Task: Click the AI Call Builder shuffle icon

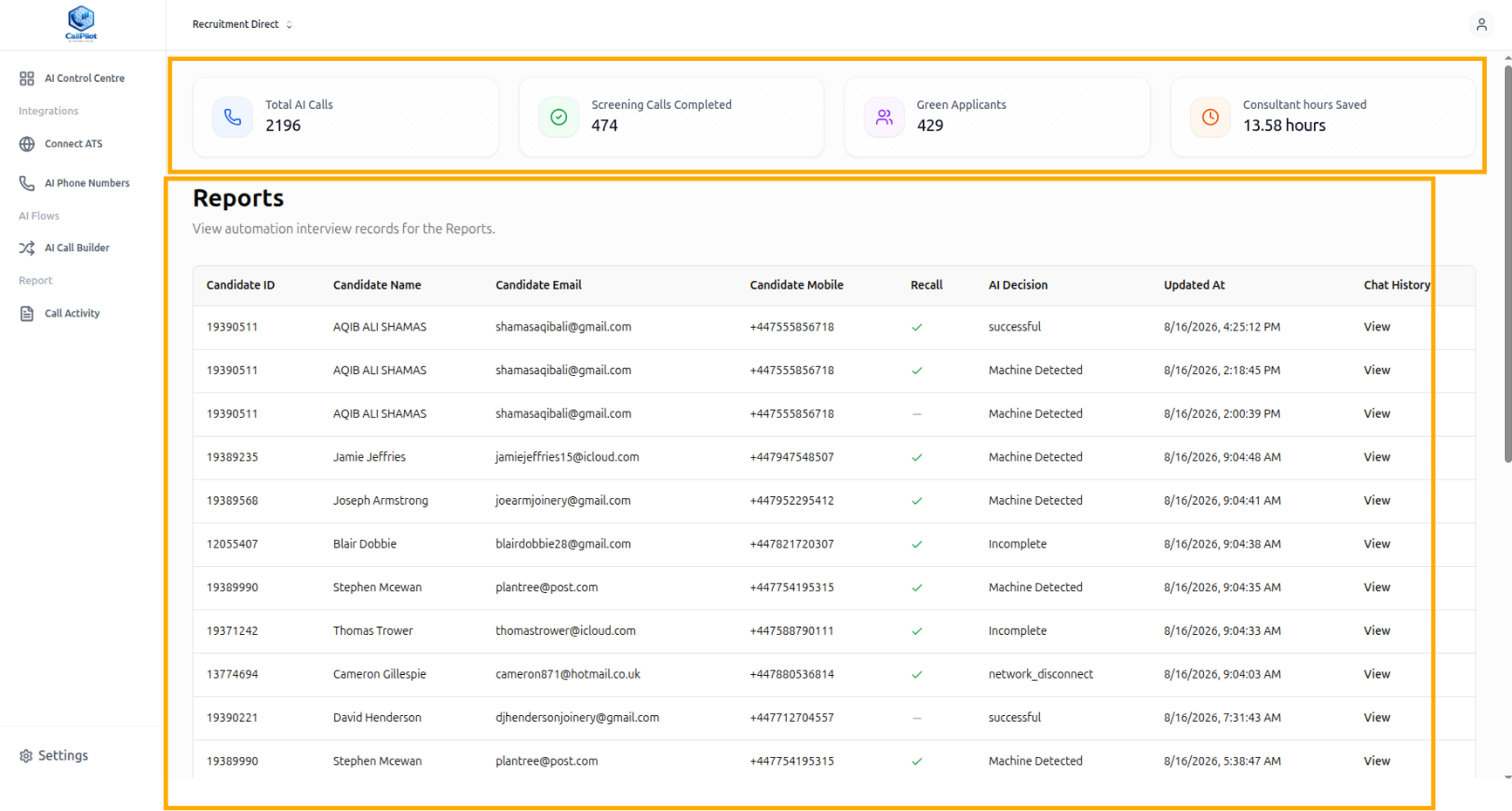Action: pyautogui.click(x=27, y=248)
